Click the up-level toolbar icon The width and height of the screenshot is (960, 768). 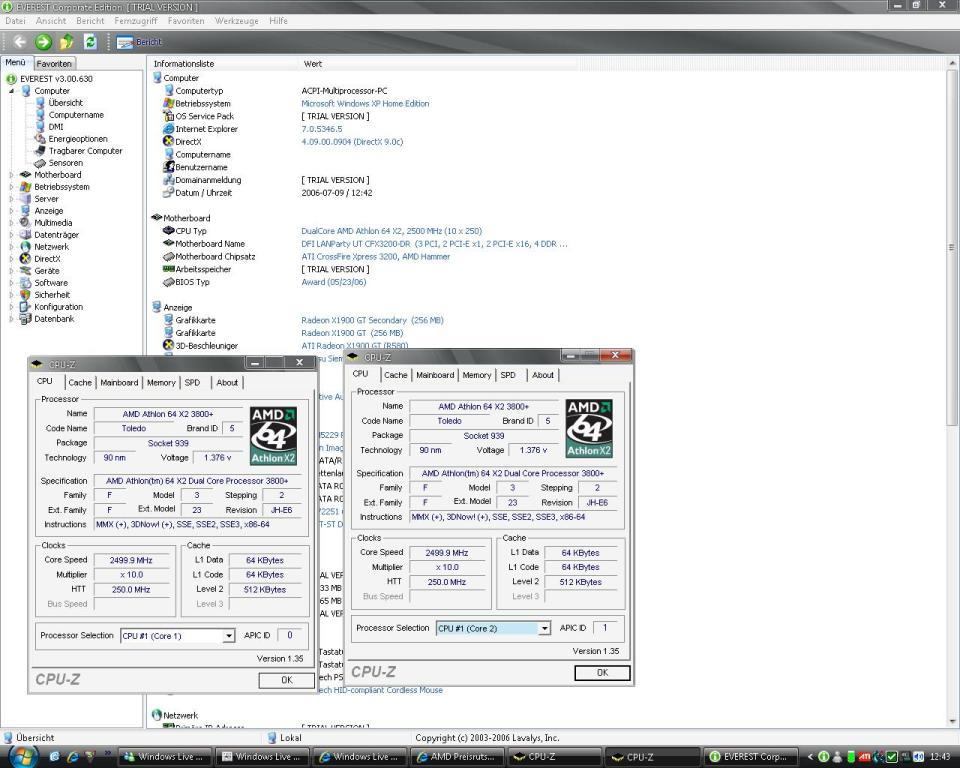coord(67,42)
